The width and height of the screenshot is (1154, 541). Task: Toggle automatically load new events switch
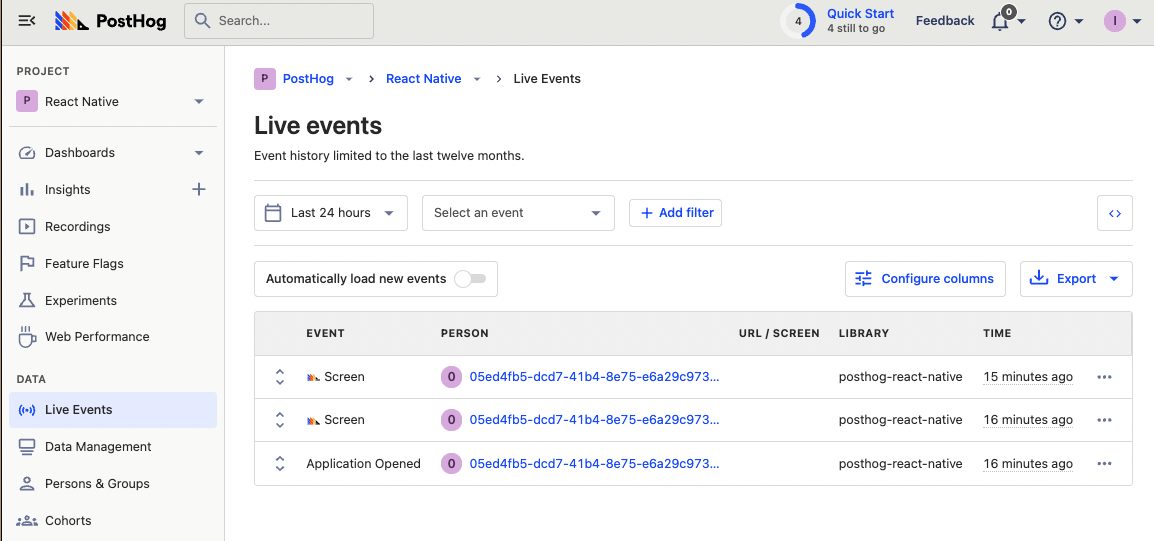pos(470,279)
